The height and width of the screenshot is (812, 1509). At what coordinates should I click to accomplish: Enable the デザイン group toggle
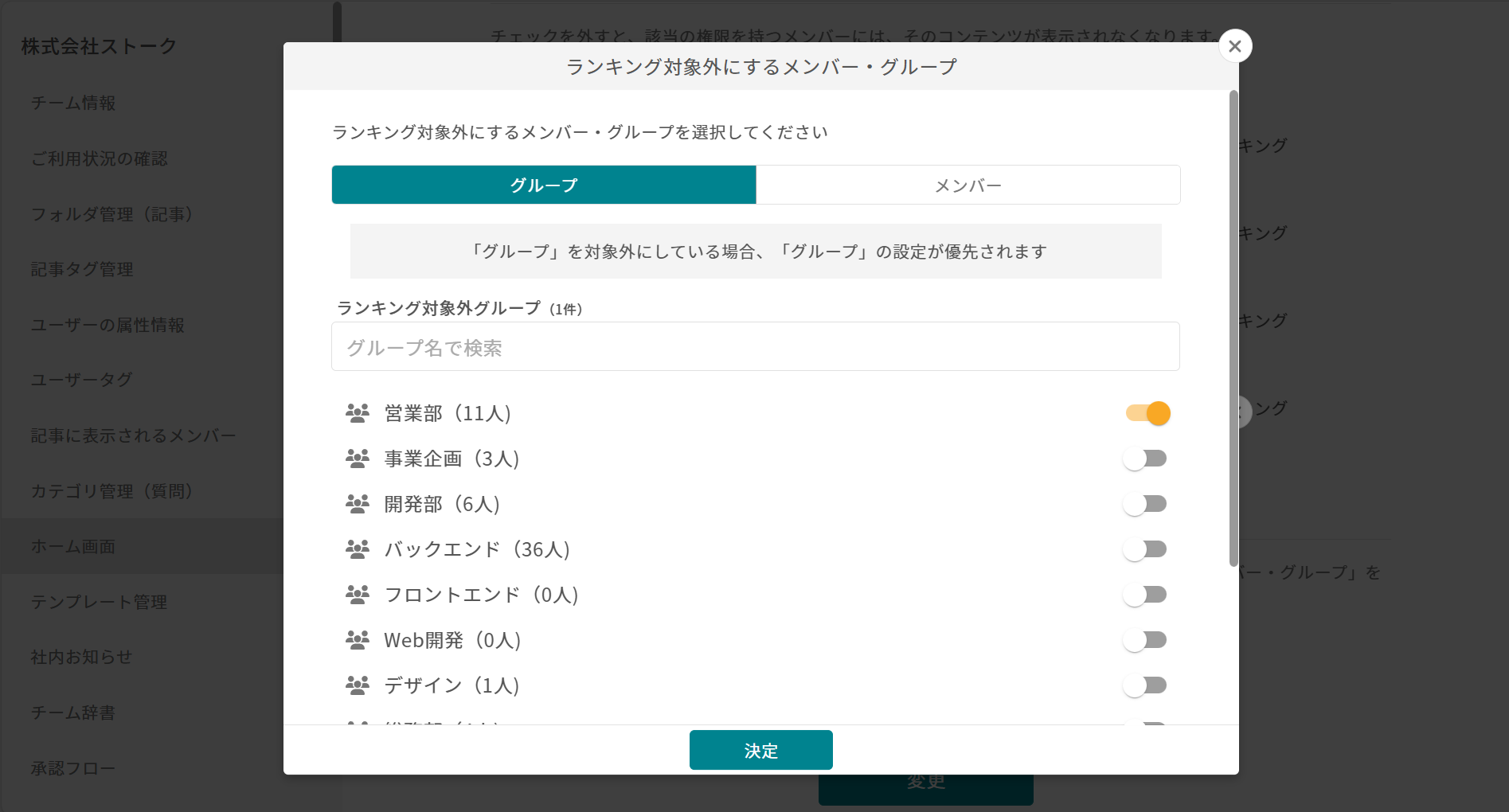click(x=1145, y=685)
